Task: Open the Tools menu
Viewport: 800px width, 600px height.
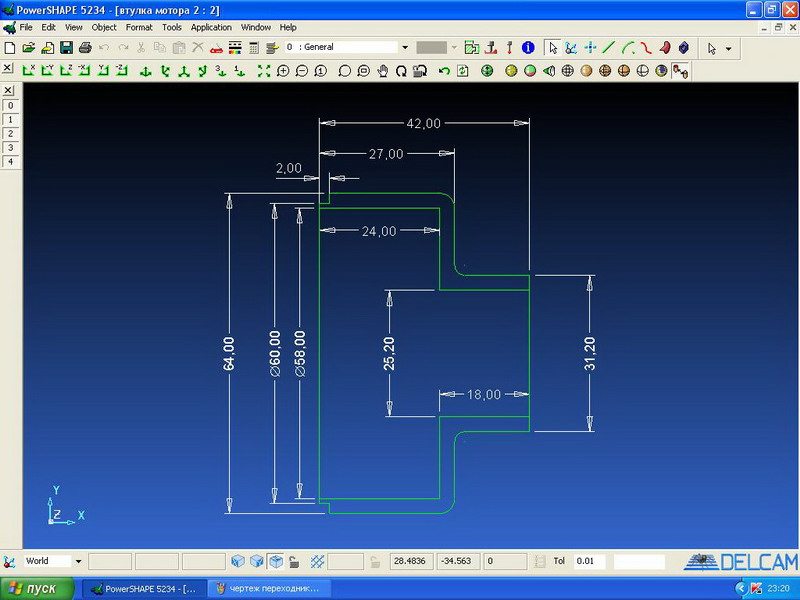Action: 172,27
